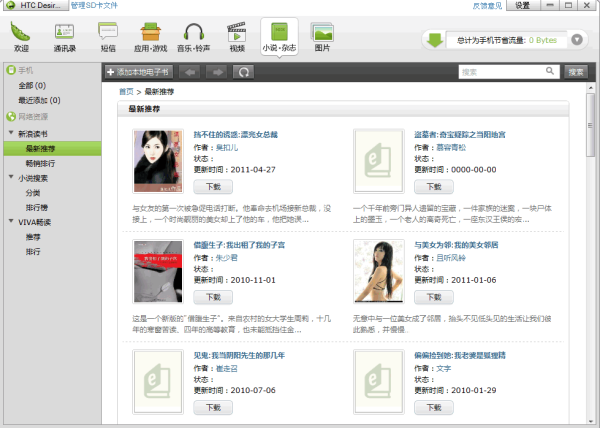Image resolution: width=600 pixels, height=428 pixels.
Task: Select 全部 (0) in the sidebar
Action: click(x=32, y=85)
